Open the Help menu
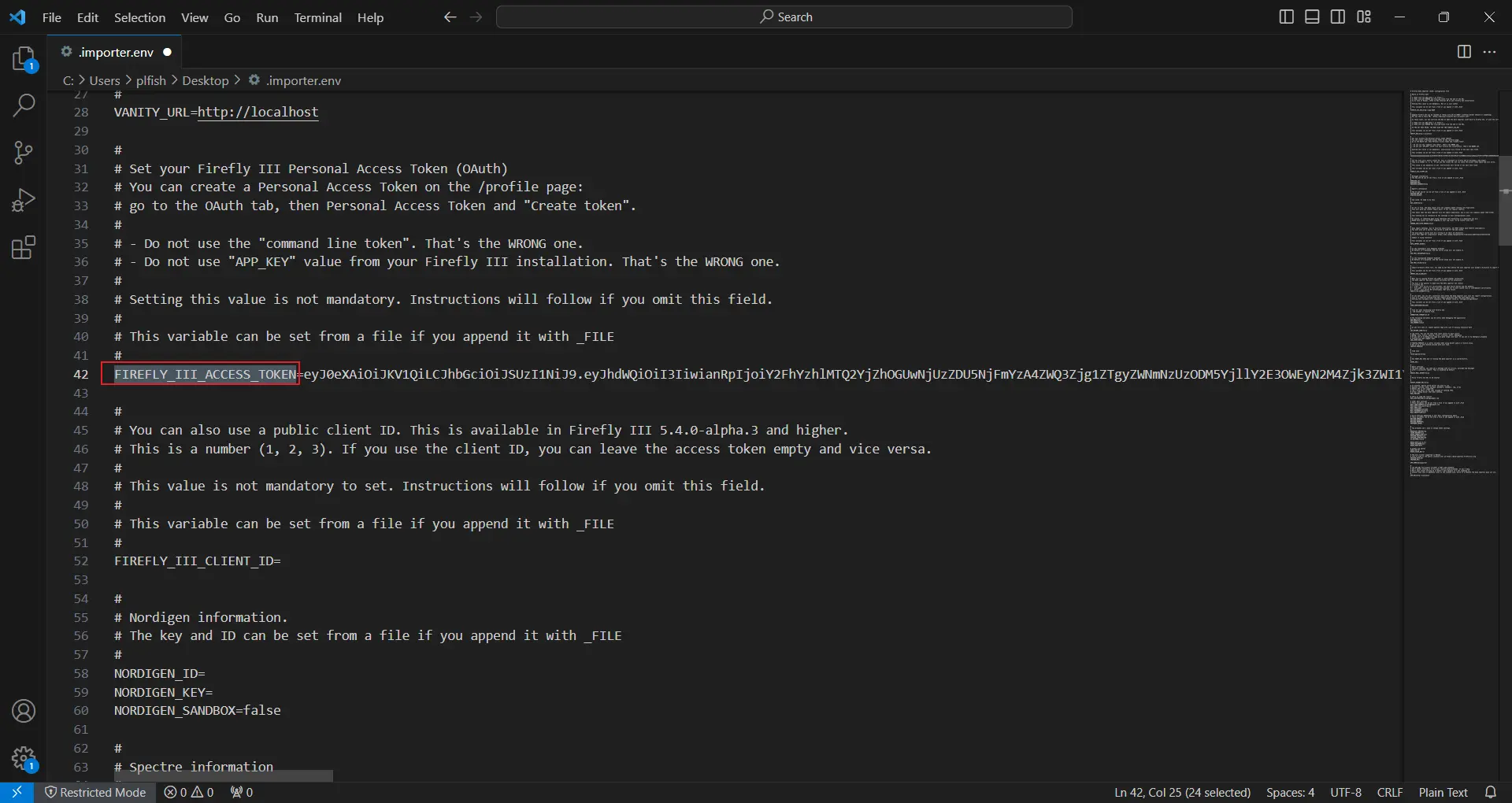This screenshot has height=803, width=1512. click(x=370, y=17)
